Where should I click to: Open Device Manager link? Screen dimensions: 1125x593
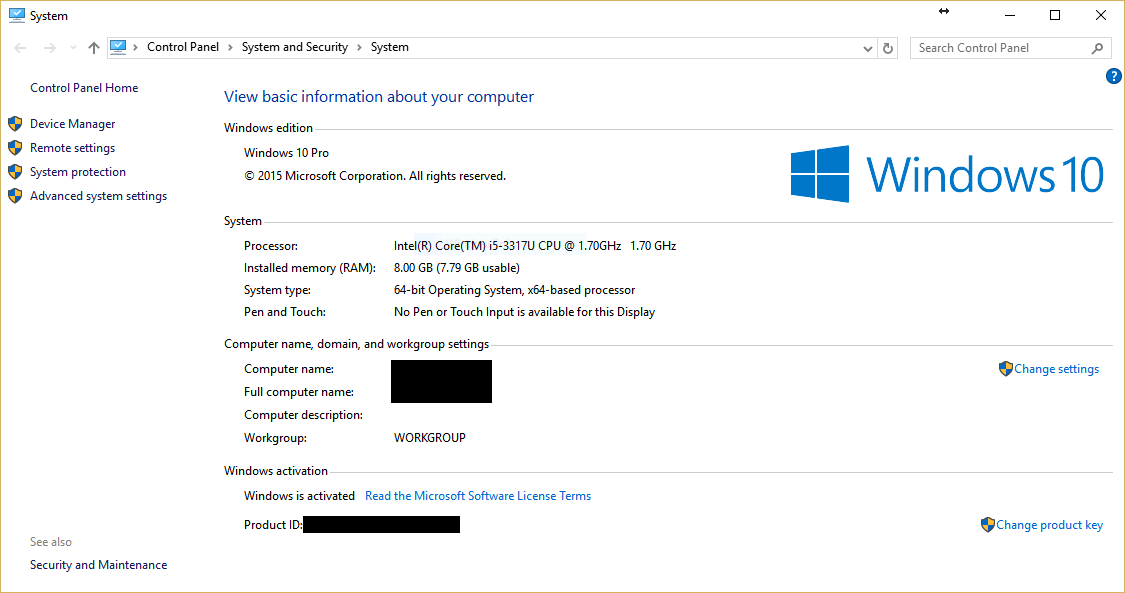(x=72, y=124)
